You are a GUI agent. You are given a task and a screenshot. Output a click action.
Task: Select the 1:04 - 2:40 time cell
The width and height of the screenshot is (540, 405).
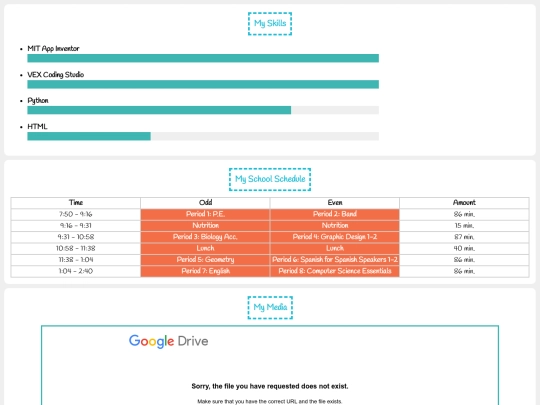[x=76, y=271]
